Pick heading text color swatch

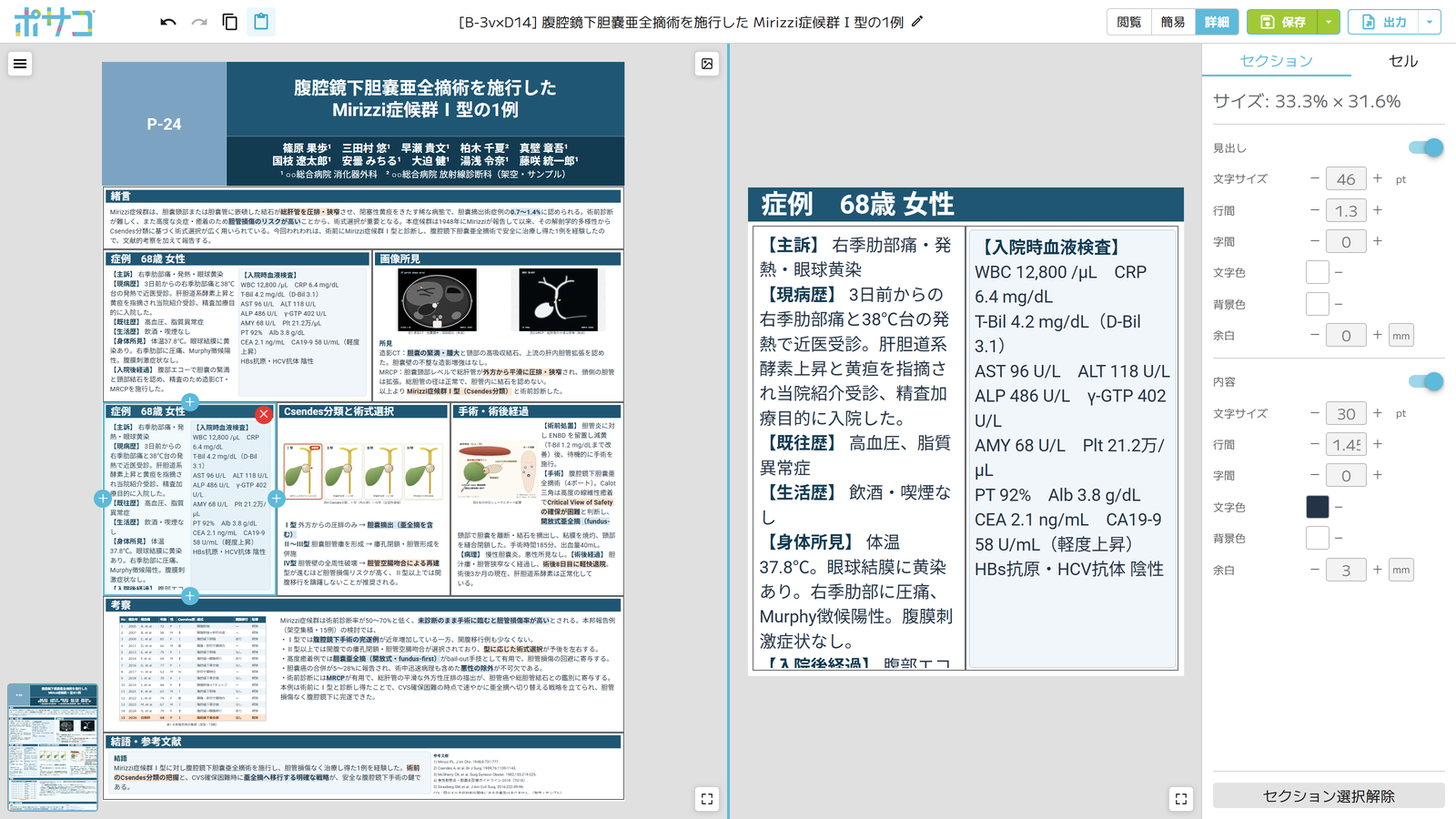[1317, 272]
